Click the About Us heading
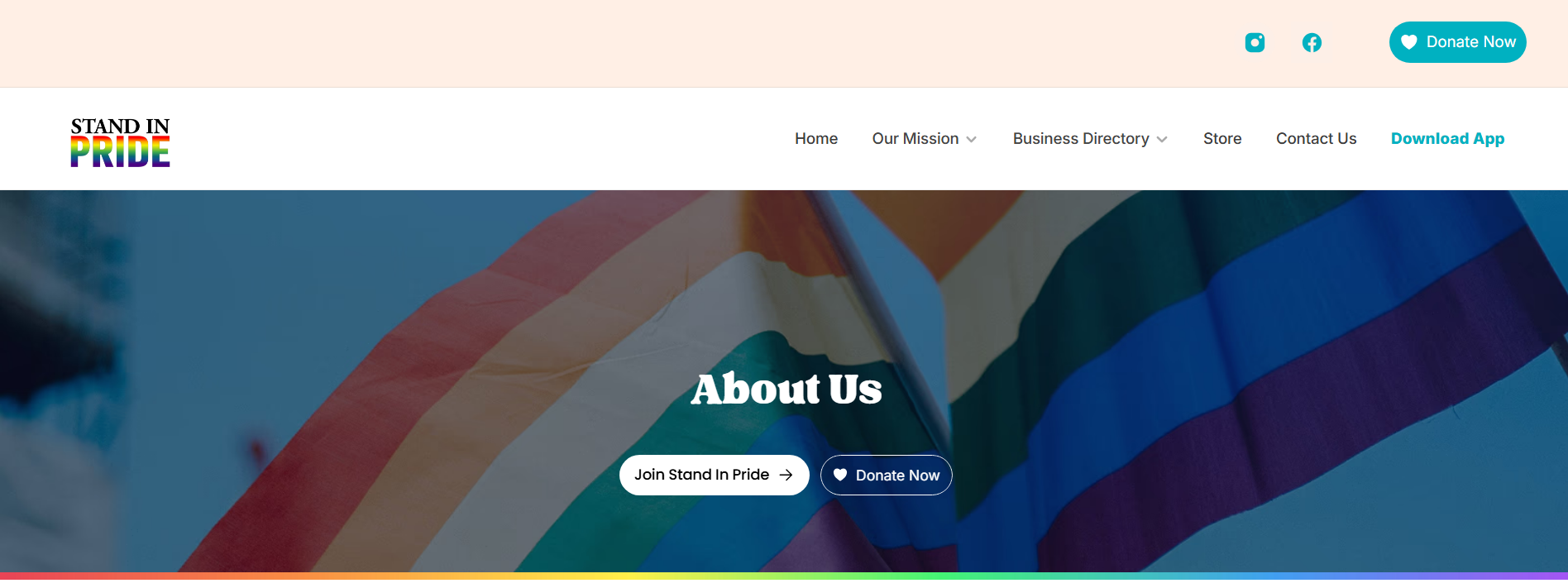This screenshot has height=588, width=1568. point(786,389)
